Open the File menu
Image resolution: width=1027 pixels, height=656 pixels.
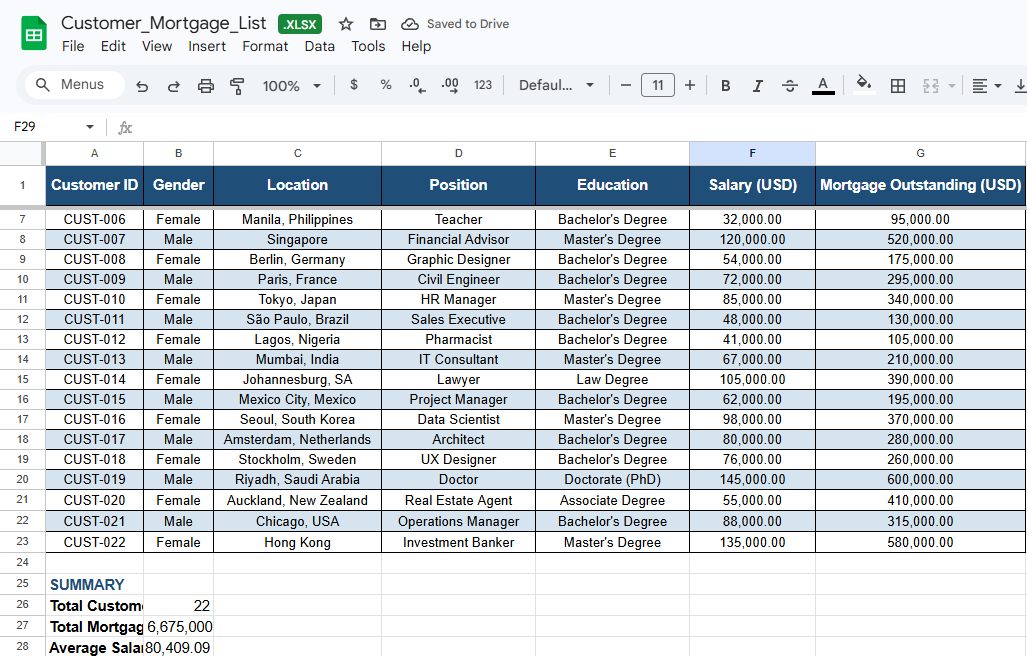[x=73, y=46]
